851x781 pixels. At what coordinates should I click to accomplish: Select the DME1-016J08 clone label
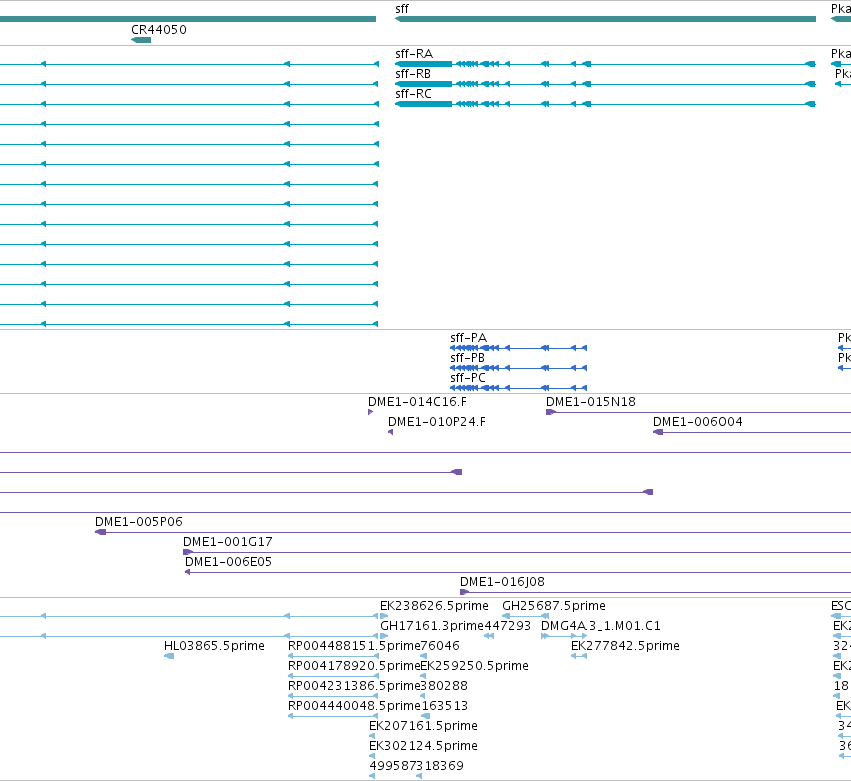click(x=502, y=582)
